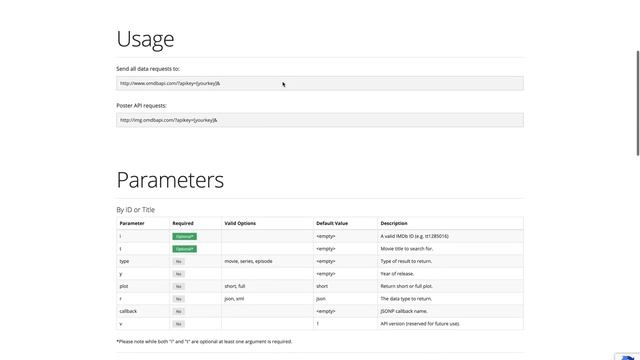The height and width of the screenshot is (360, 640).
Task: Click the "The data type to return." description
Action: (406, 299)
